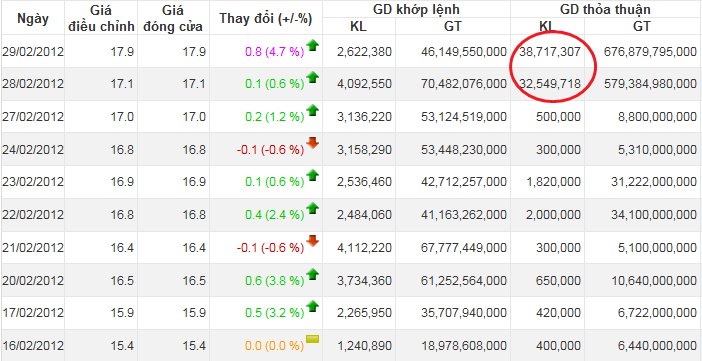Click the matched value 70,482,076,000
Screen dimensions: 702x361
tap(464, 85)
